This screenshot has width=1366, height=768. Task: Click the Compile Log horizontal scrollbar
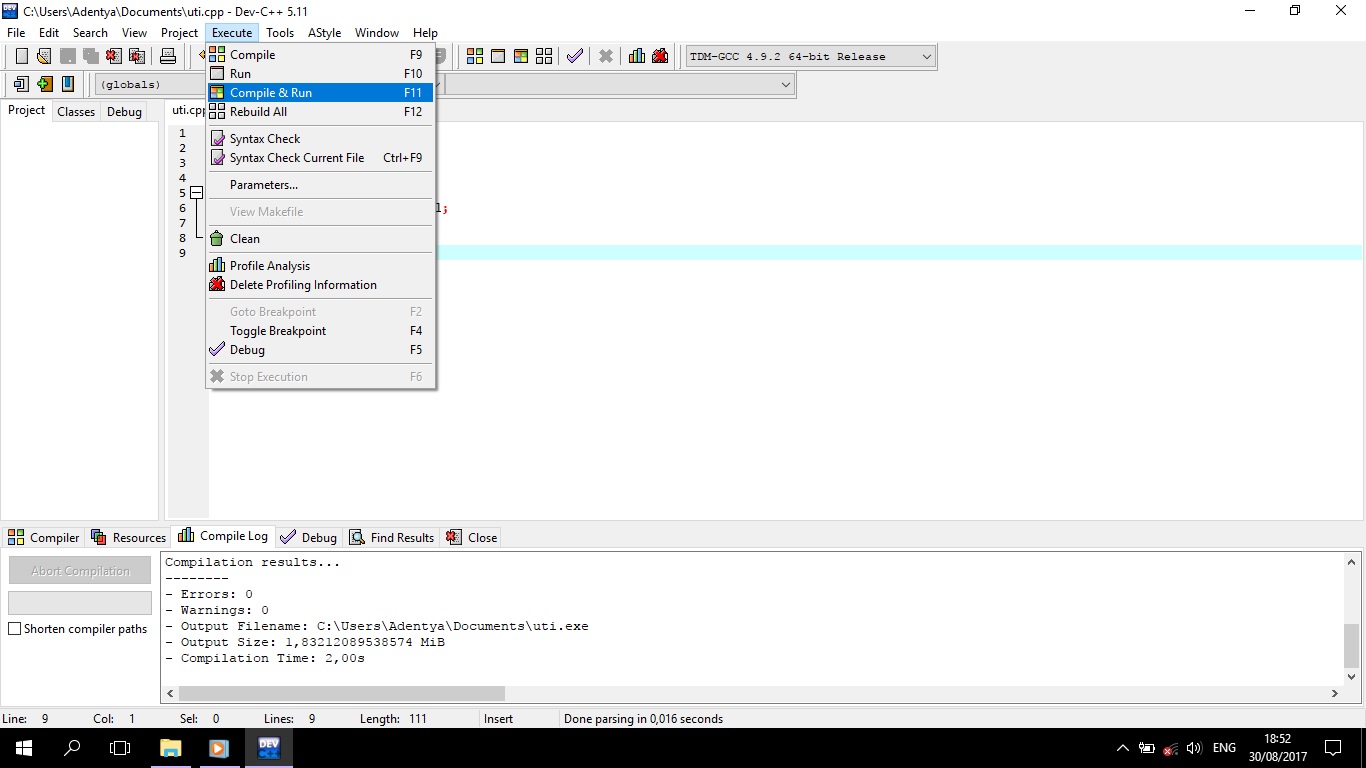click(340, 692)
